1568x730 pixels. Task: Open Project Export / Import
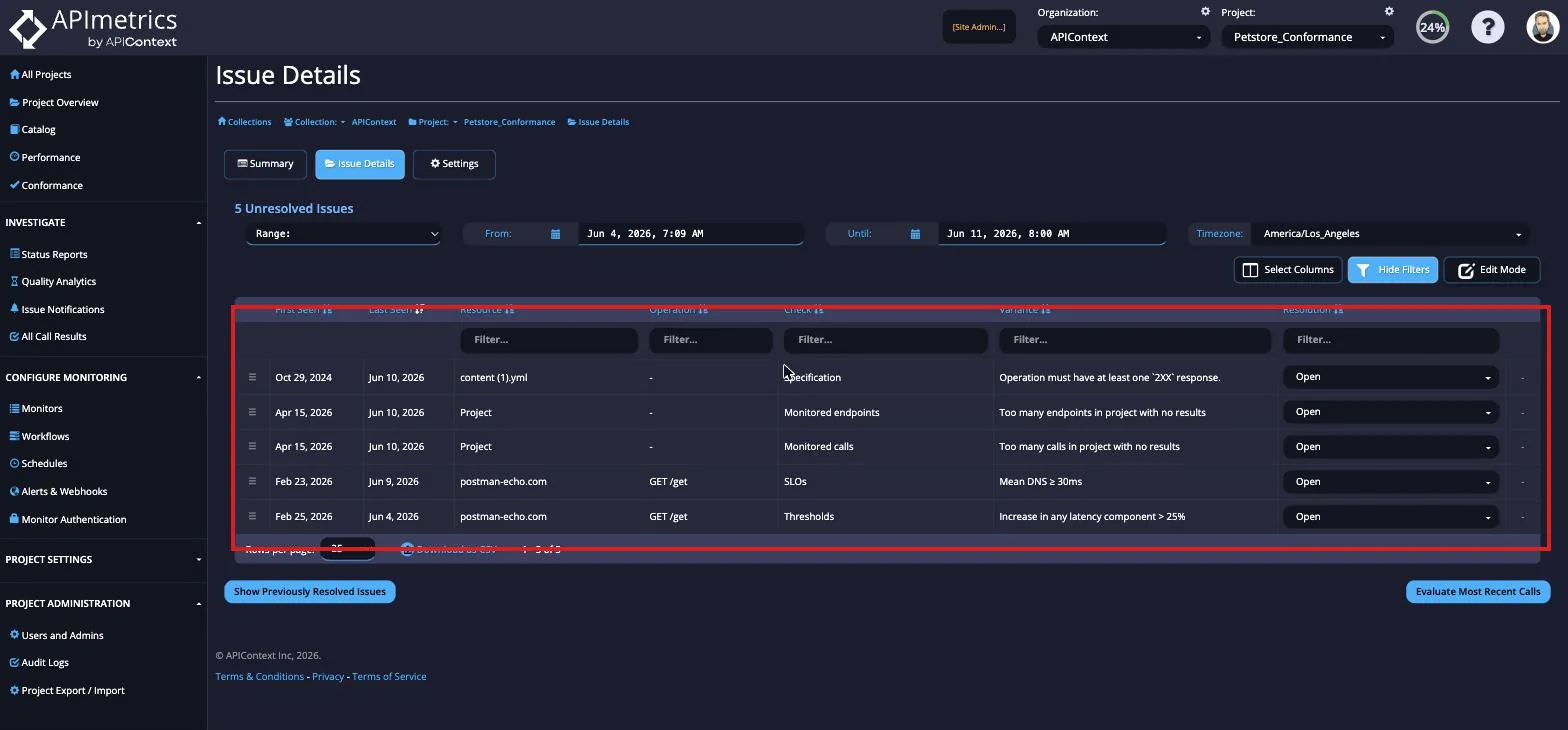coord(67,690)
